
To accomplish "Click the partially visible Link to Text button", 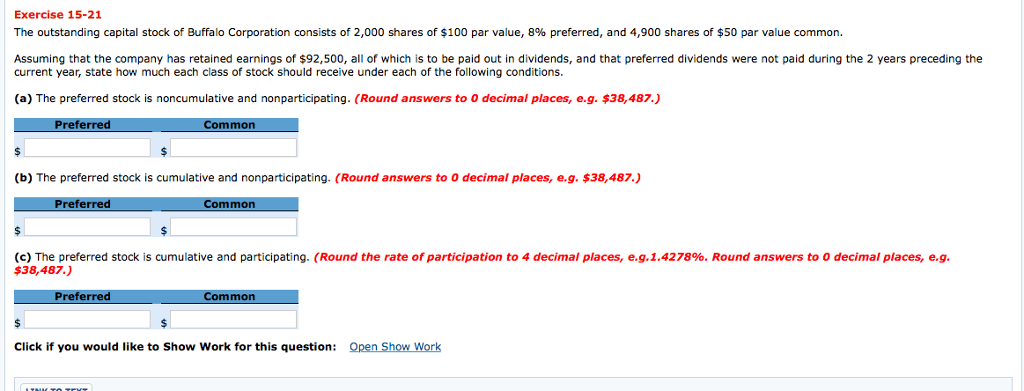I will [x=56, y=388].
